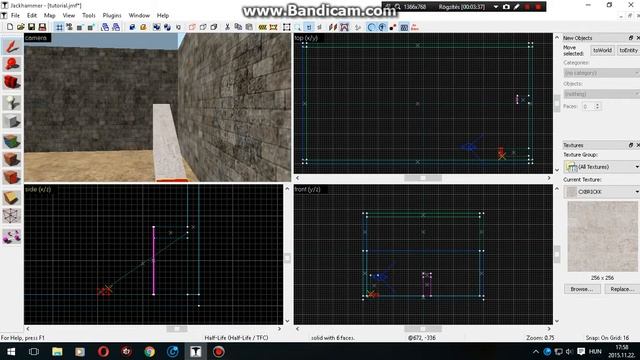Open the Current Texture CXBRICKK dropdown
The image size is (640, 360).
click(602, 191)
